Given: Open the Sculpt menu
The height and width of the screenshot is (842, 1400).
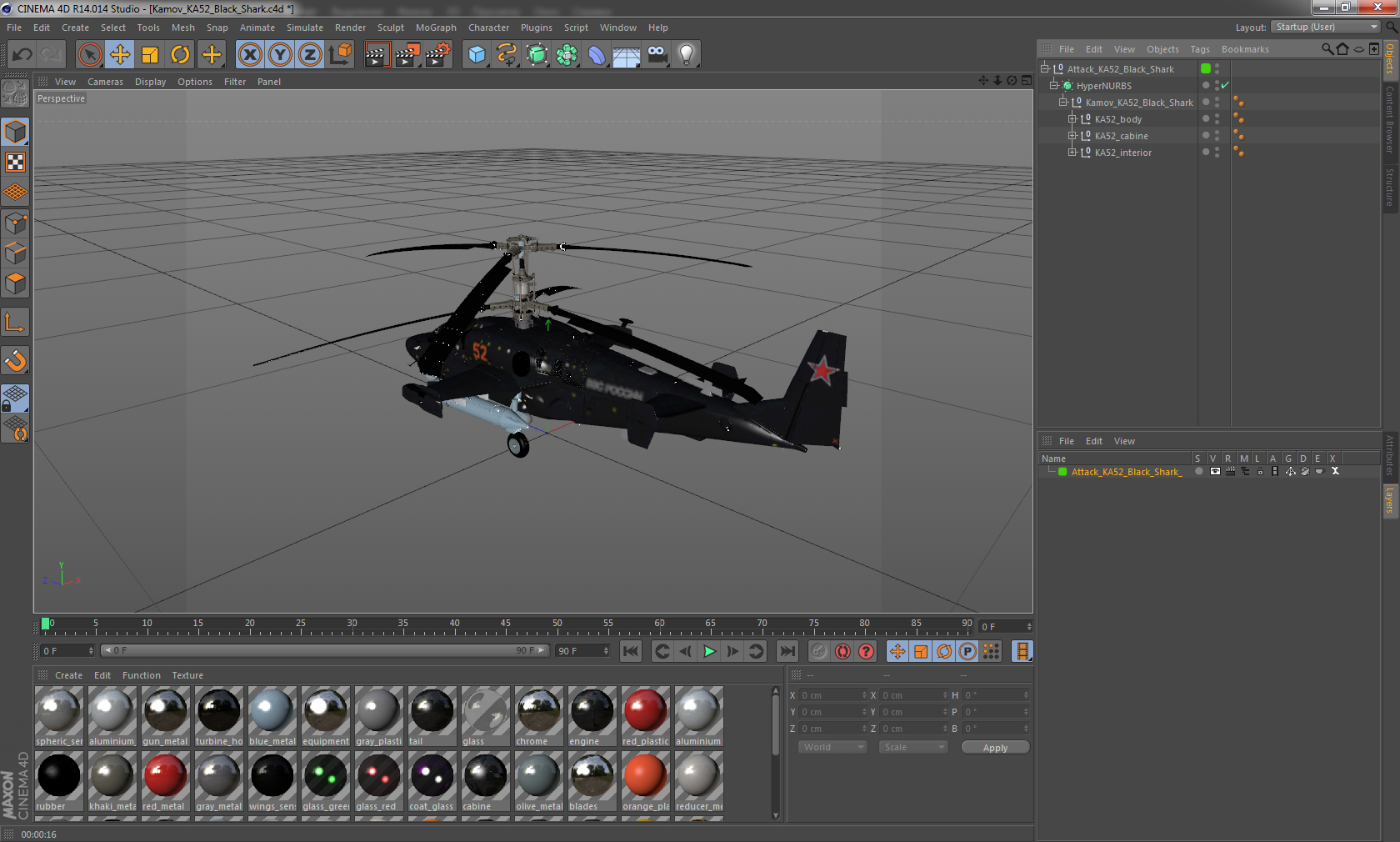Looking at the screenshot, I should pyautogui.click(x=391, y=28).
